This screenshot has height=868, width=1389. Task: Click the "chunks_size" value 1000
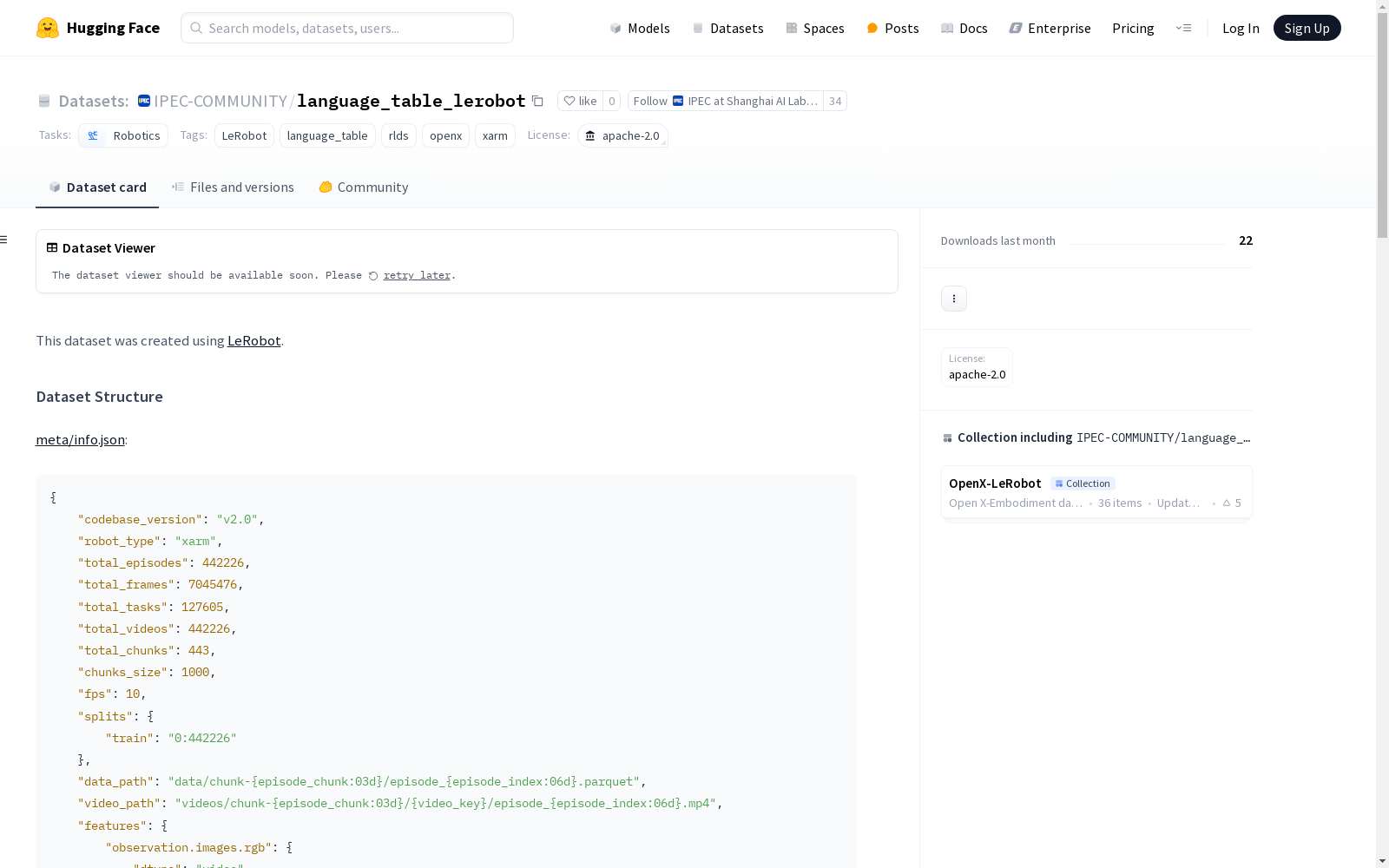[195, 673]
